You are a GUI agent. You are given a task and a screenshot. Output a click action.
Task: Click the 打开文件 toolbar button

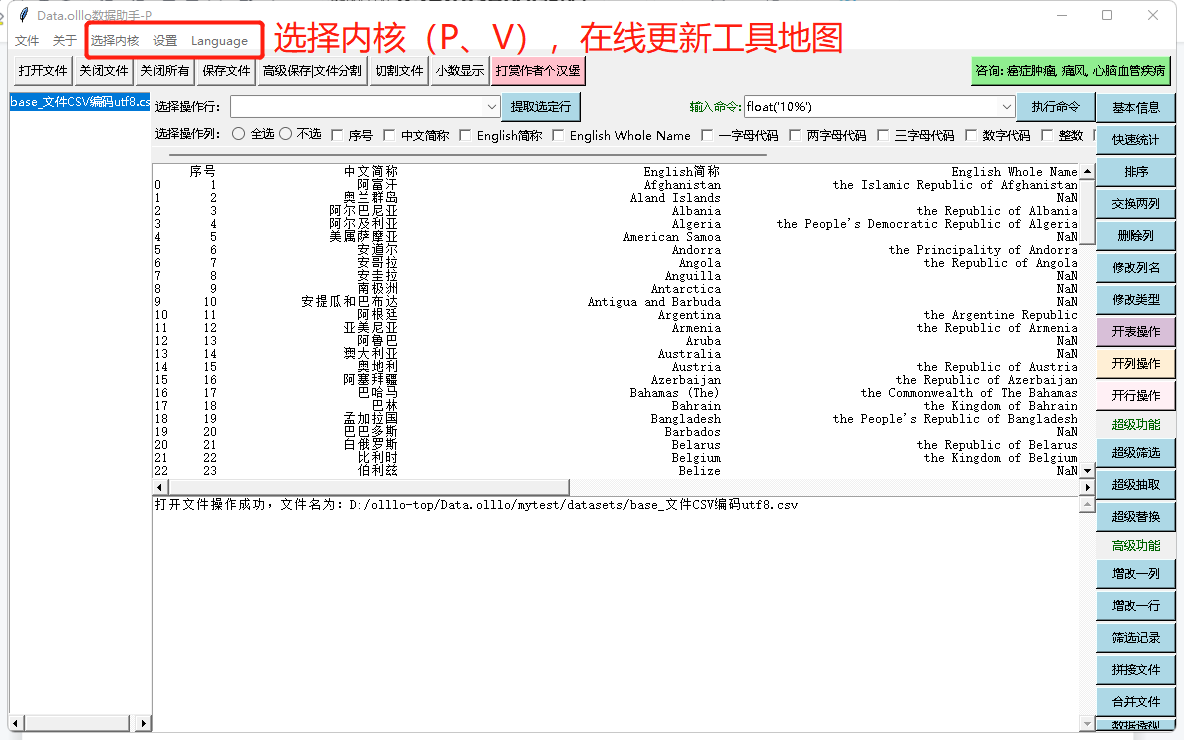pyautogui.click(x=43, y=71)
